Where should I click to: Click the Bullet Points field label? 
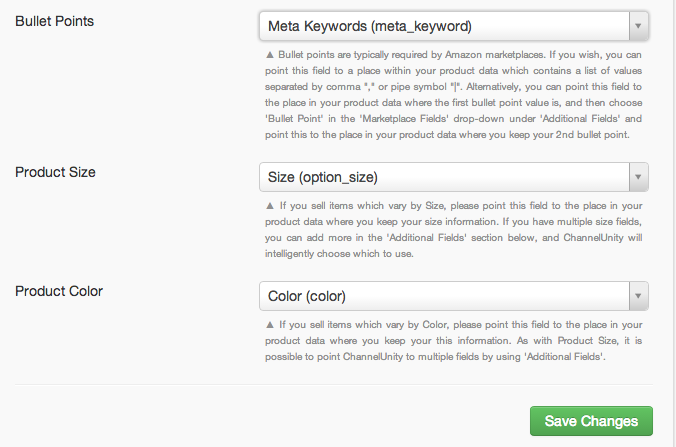point(54,21)
